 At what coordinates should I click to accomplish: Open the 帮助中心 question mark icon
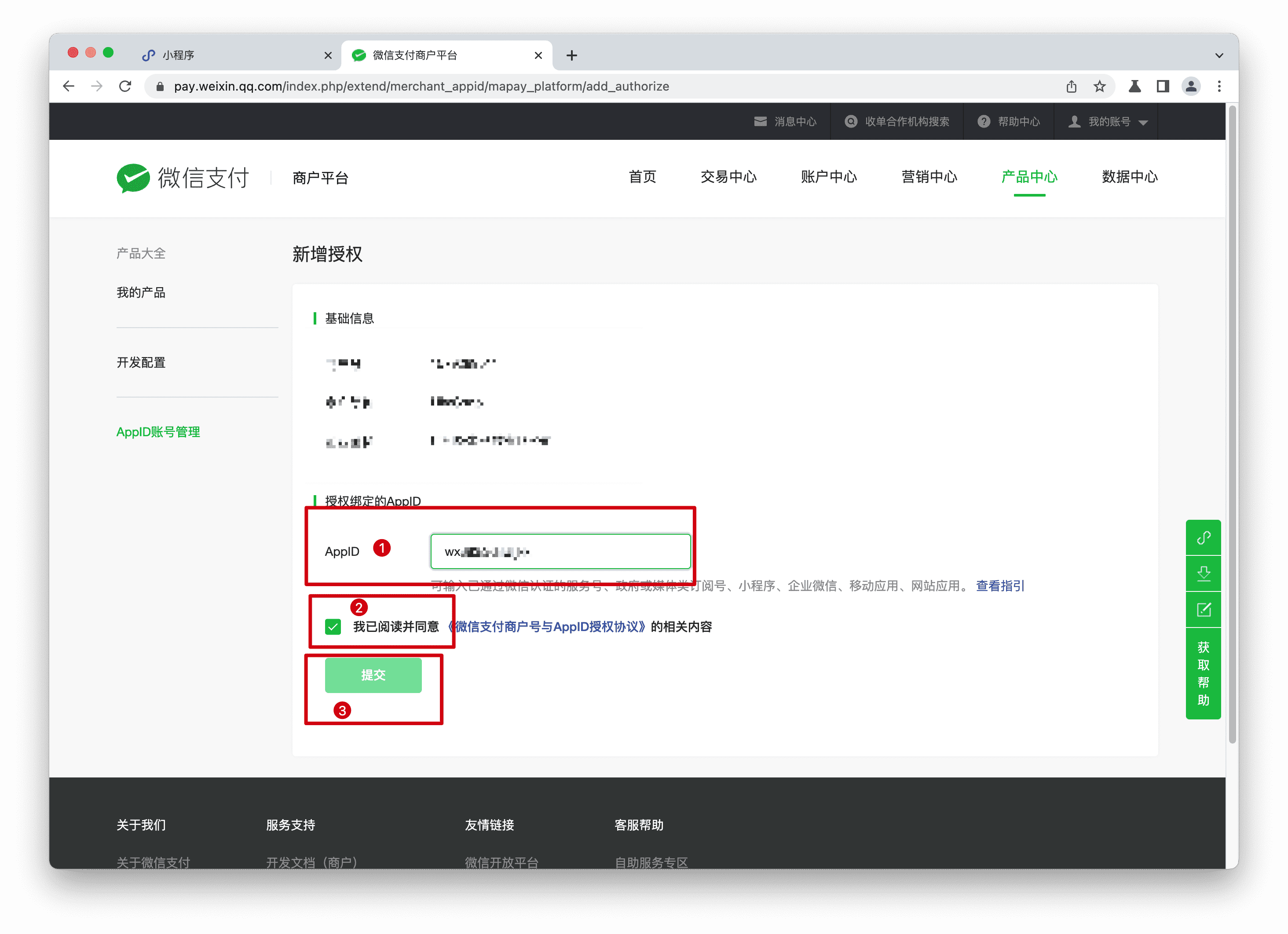pos(984,121)
